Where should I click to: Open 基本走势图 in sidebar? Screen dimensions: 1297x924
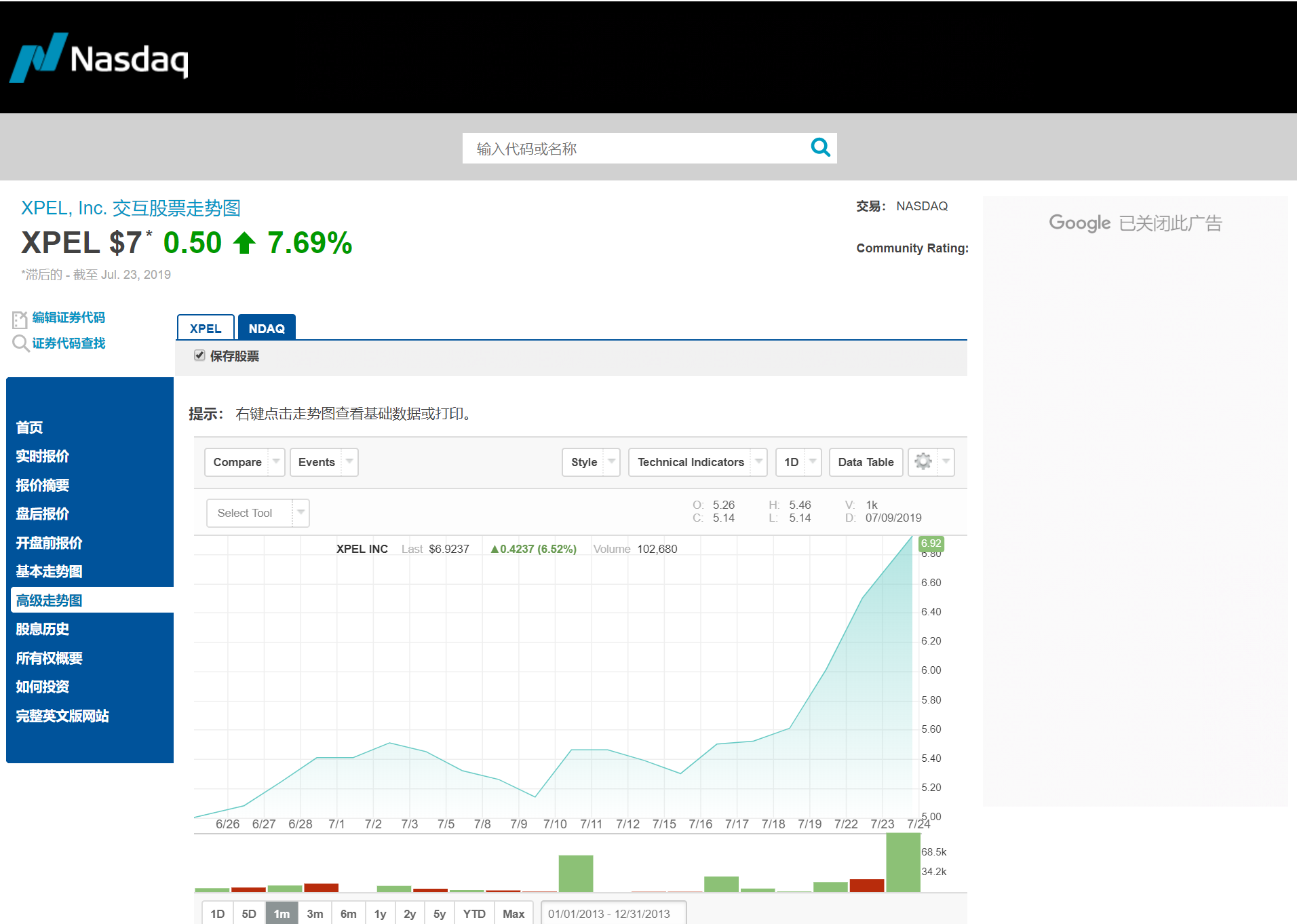tap(49, 571)
